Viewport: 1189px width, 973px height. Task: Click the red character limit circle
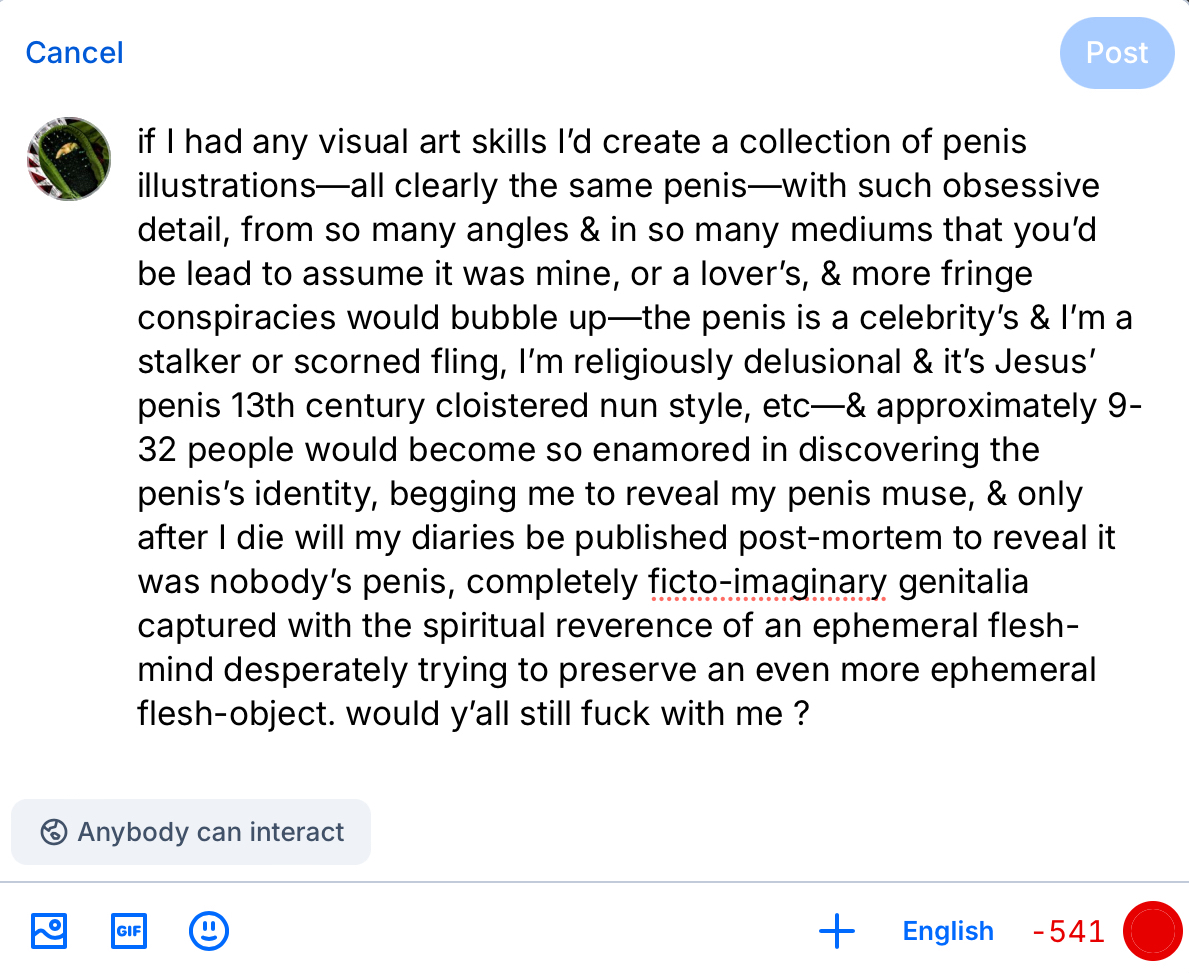(x=1153, y=931)
